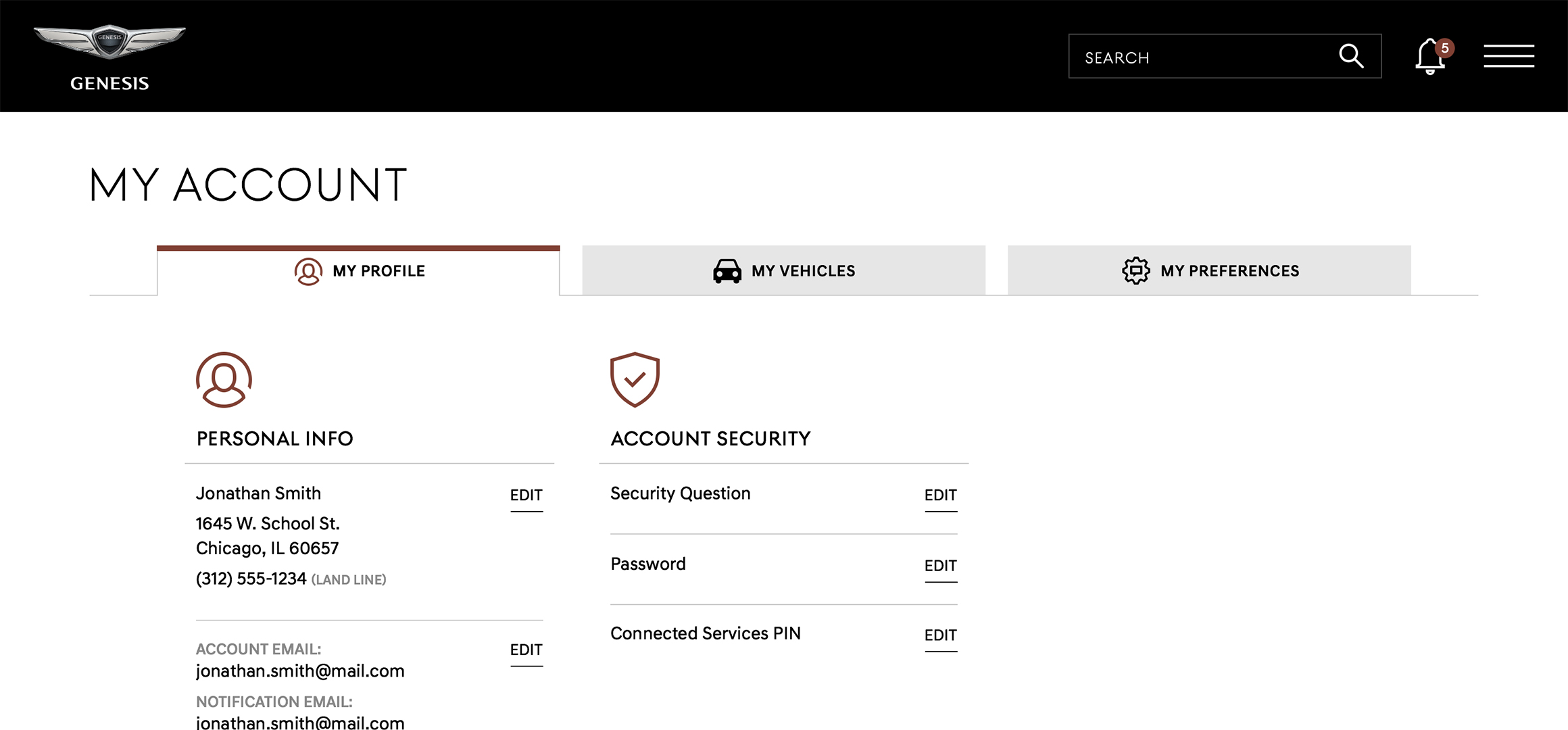Click the profile icon in My Profile tab
This screenshot has width=1568, height=730.
308,272
